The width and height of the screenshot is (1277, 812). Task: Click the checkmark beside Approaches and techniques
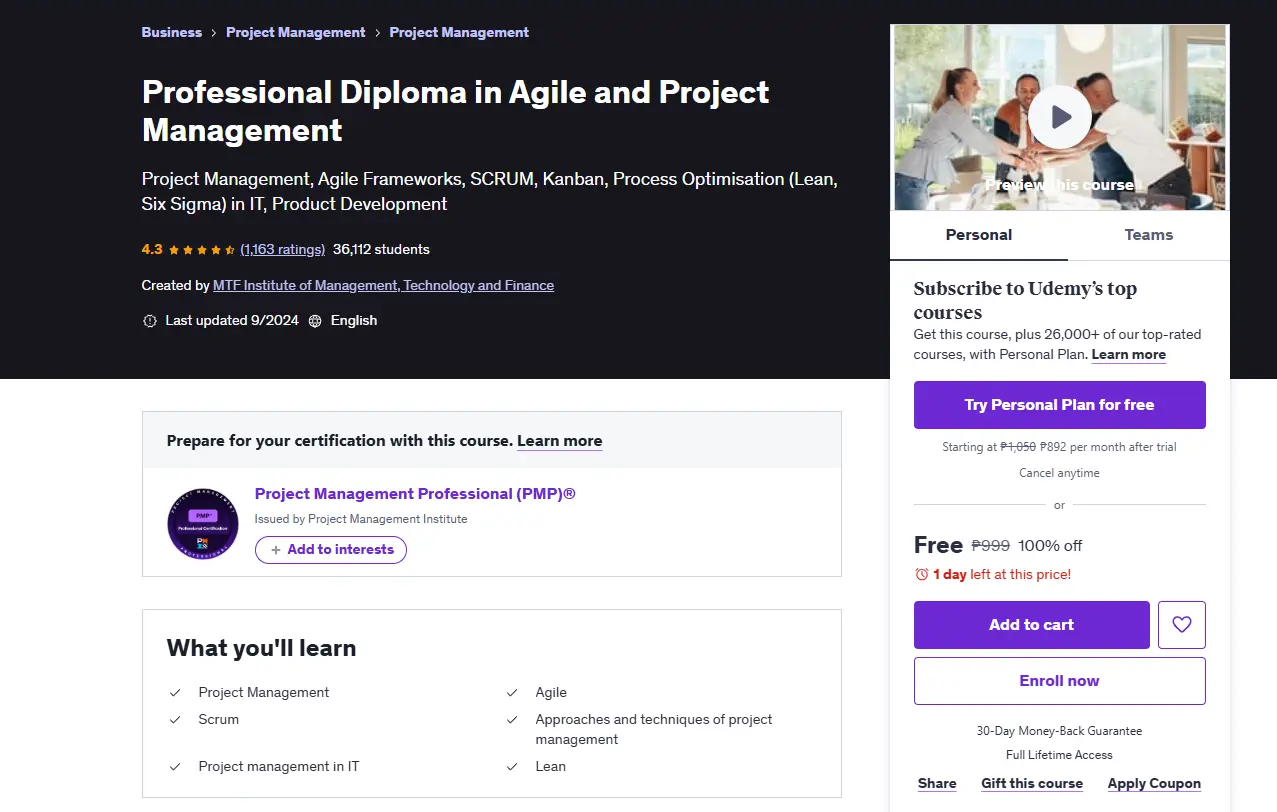(x=512, y=720)
